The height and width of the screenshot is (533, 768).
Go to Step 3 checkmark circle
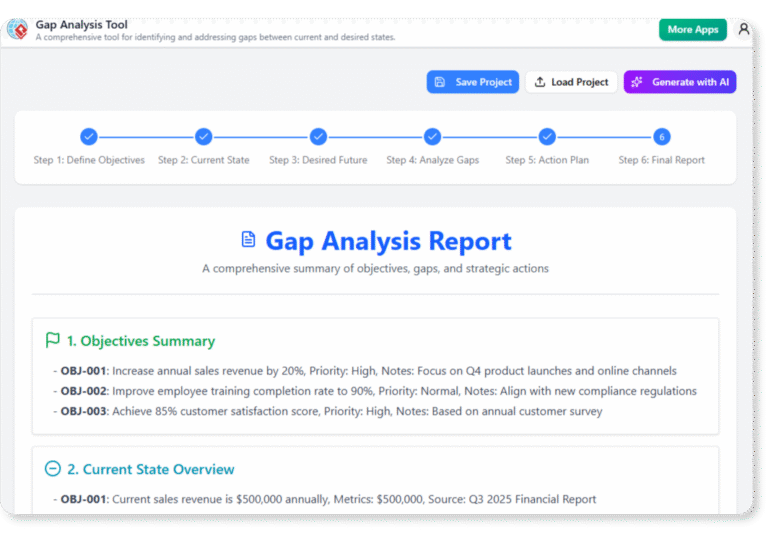click(x=318, y=137)
